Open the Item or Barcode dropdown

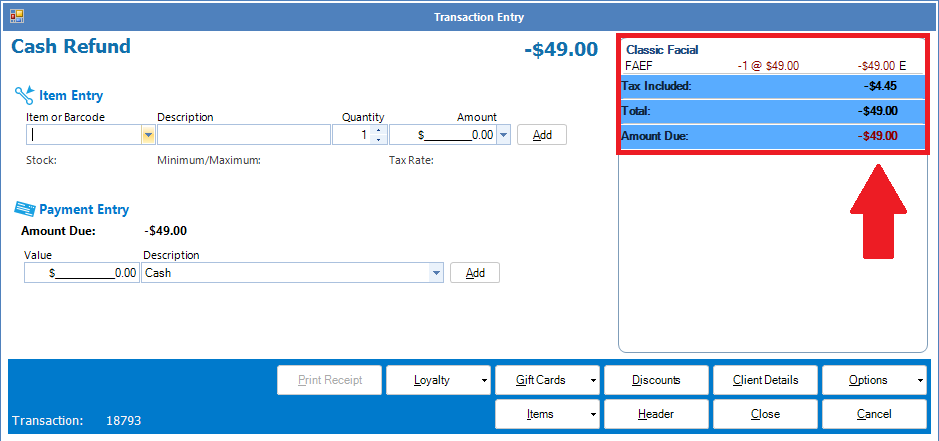pyautogui.click(x=148, y=135)
